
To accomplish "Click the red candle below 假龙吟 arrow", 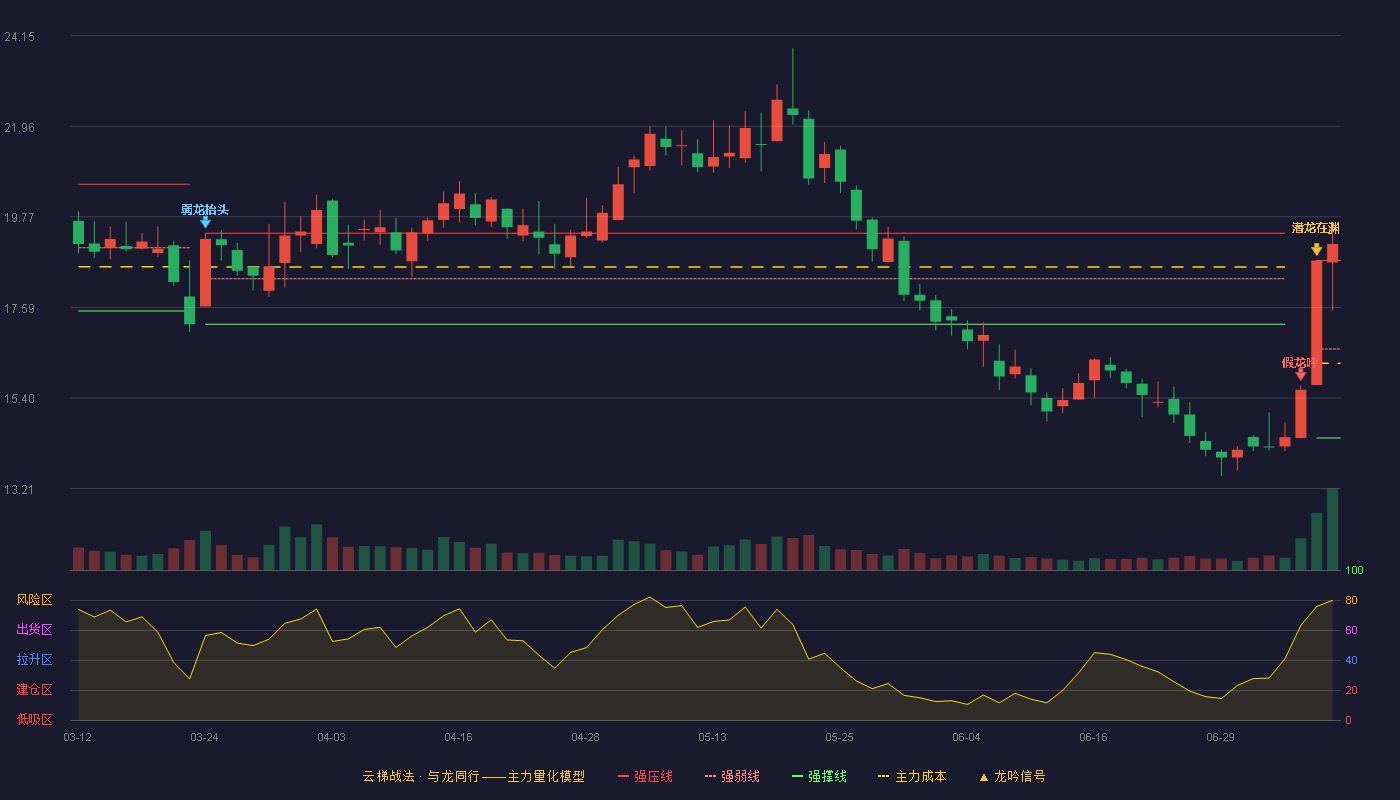I will click(x=1300, y=413).
